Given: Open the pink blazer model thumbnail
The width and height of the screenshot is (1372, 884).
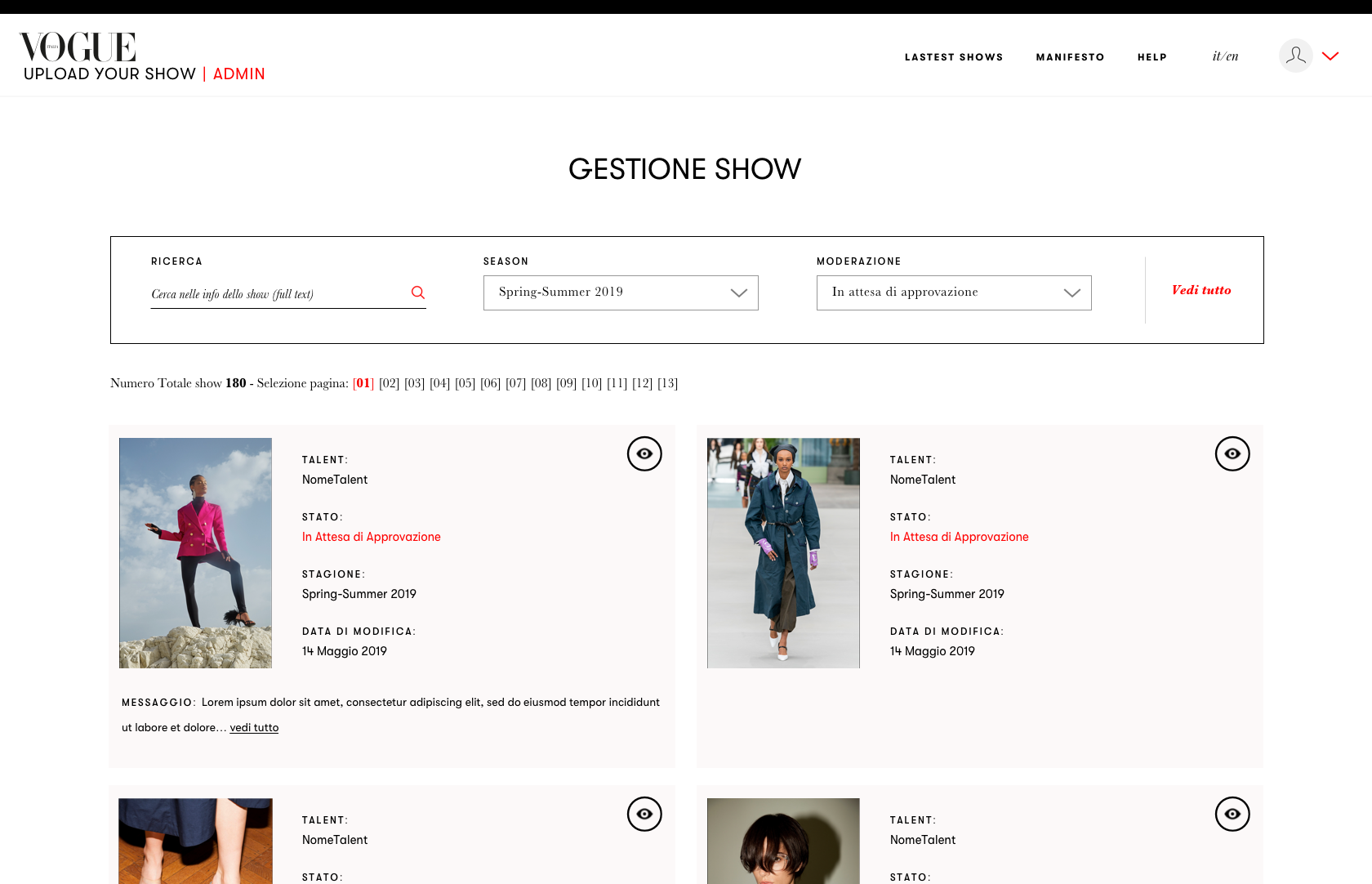Looking at the screenshot, I should (195, 553).
